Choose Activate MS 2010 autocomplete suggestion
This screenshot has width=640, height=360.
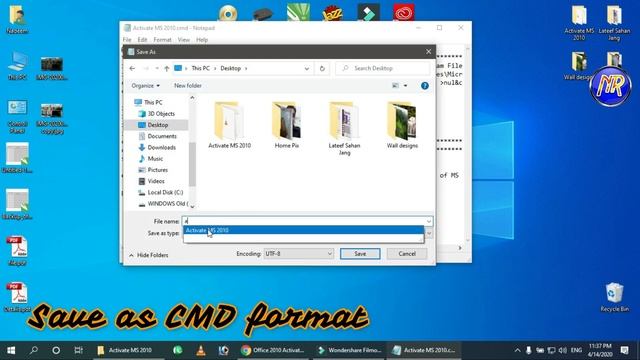click(304, 231)
